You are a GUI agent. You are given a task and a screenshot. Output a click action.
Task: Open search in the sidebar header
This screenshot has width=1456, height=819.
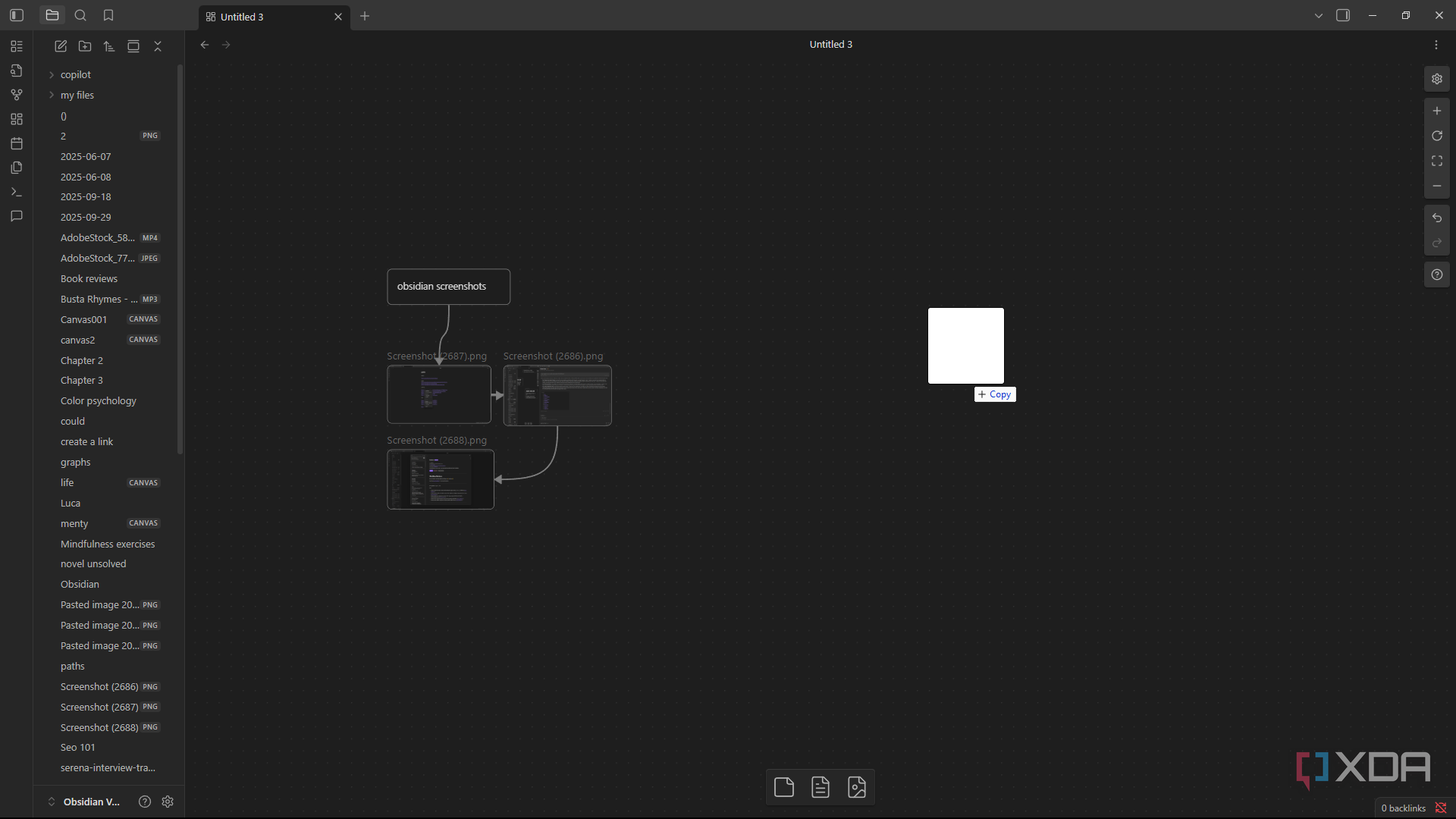(80, 15)
